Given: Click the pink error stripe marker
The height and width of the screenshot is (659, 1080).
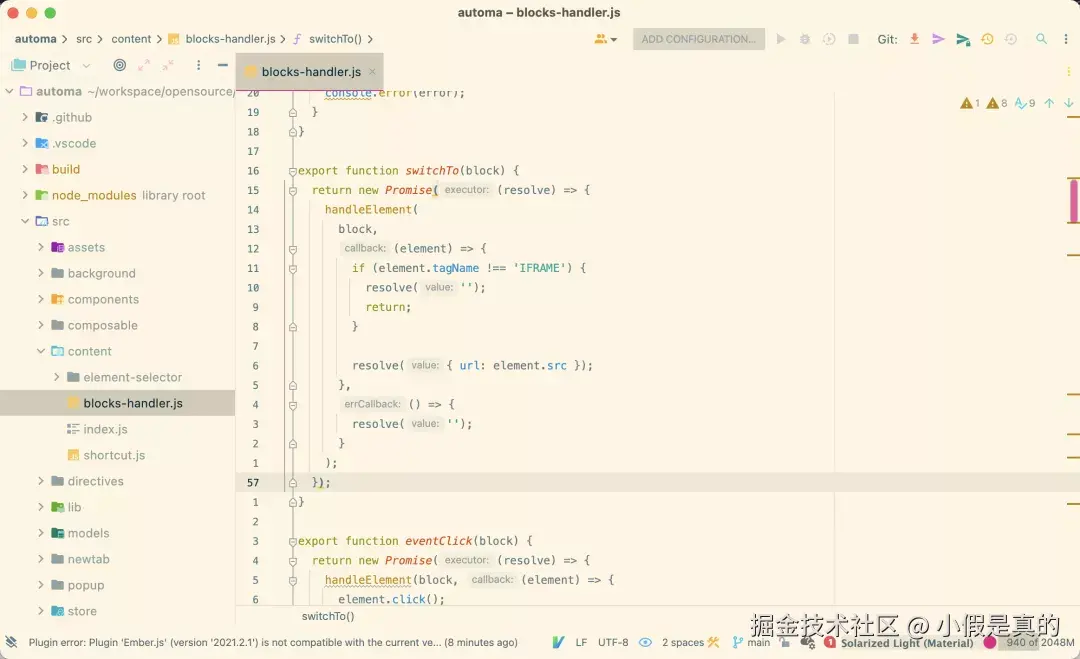Looking at the screenshot, I should tap(1073, 200).
